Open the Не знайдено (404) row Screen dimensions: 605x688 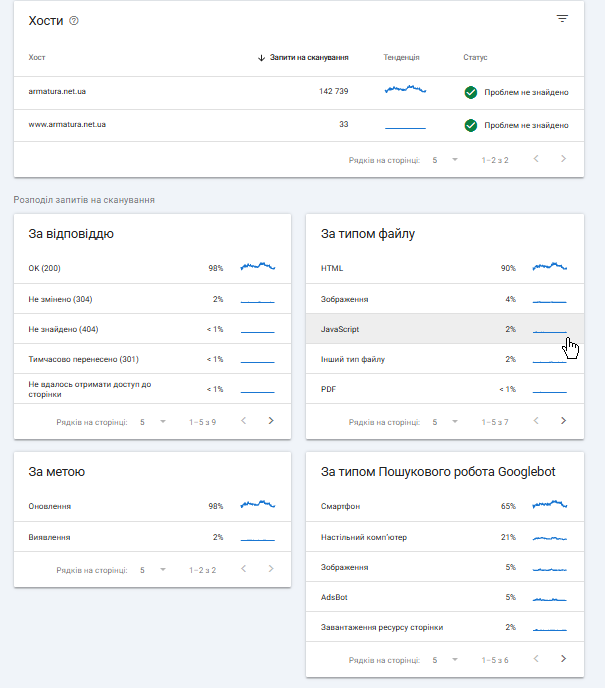152,329
